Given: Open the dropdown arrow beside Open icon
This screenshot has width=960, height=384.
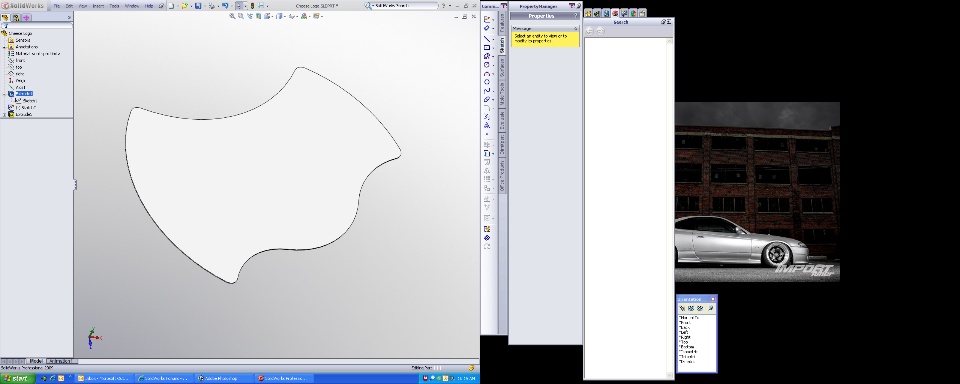Looking at the screenshot, I should (x=190, y=6).
